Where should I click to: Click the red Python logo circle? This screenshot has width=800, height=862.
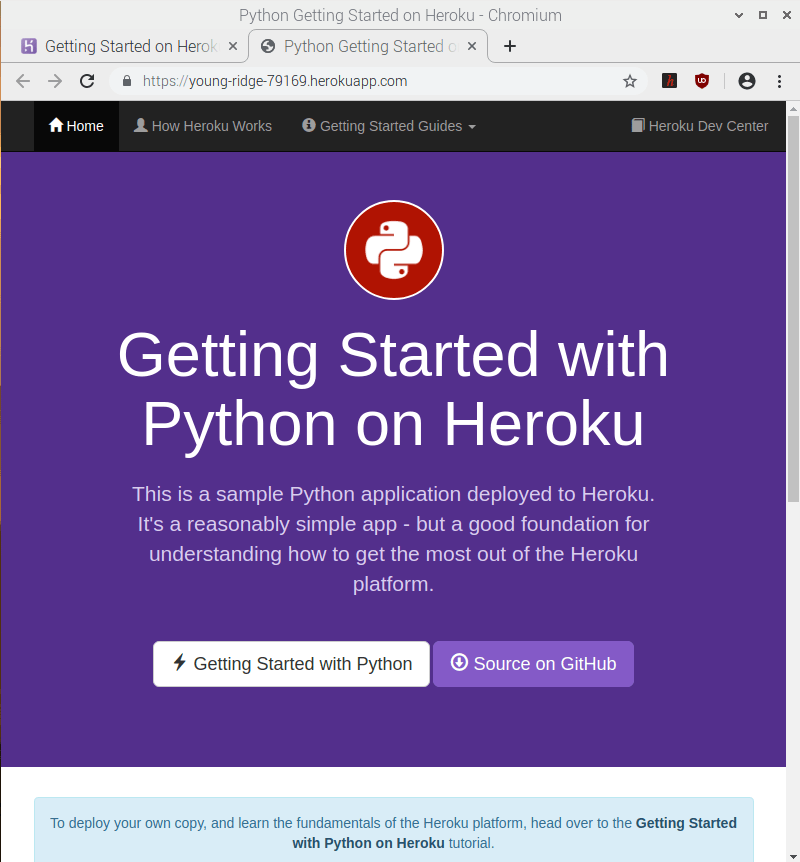click(x=394, y=250)
